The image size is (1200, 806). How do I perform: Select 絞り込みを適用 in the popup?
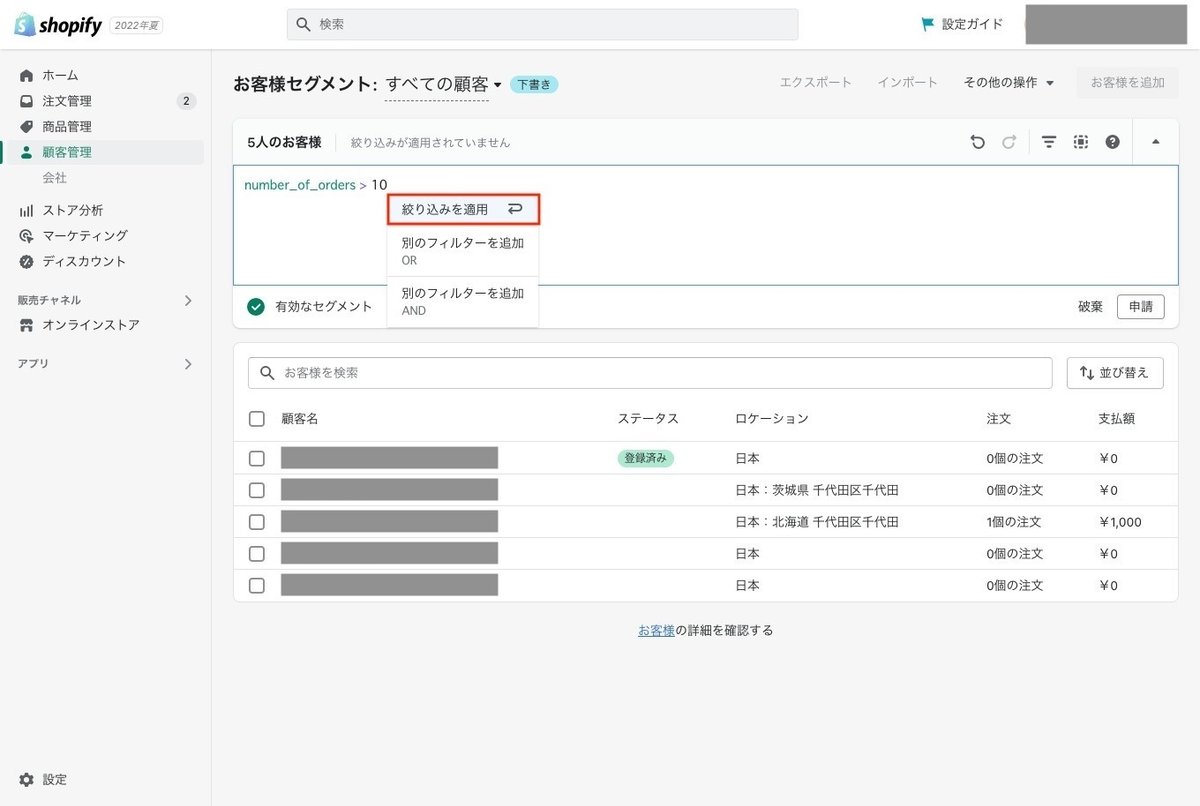click(463, 209)
